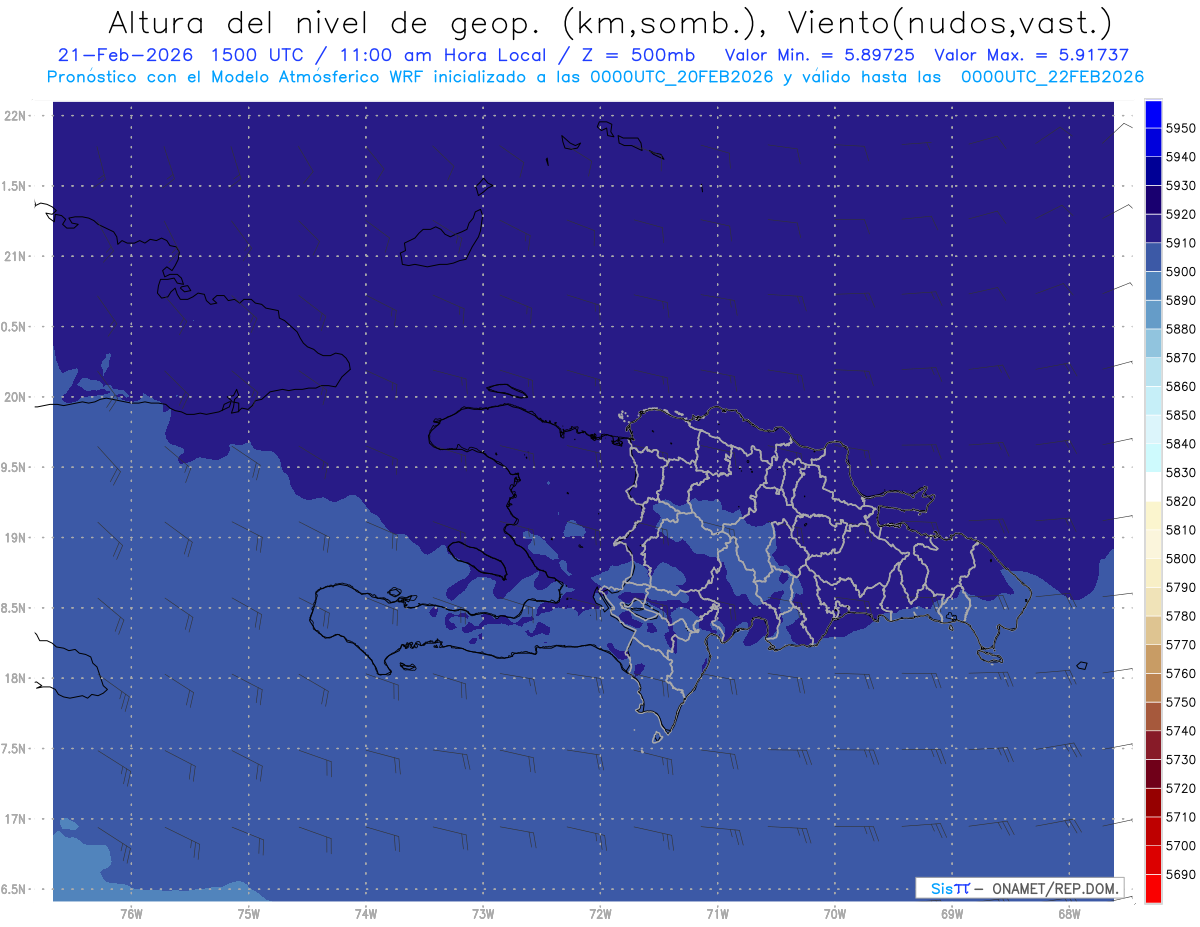
Task: Click the Z = 500mb level label
Action: 636,56
